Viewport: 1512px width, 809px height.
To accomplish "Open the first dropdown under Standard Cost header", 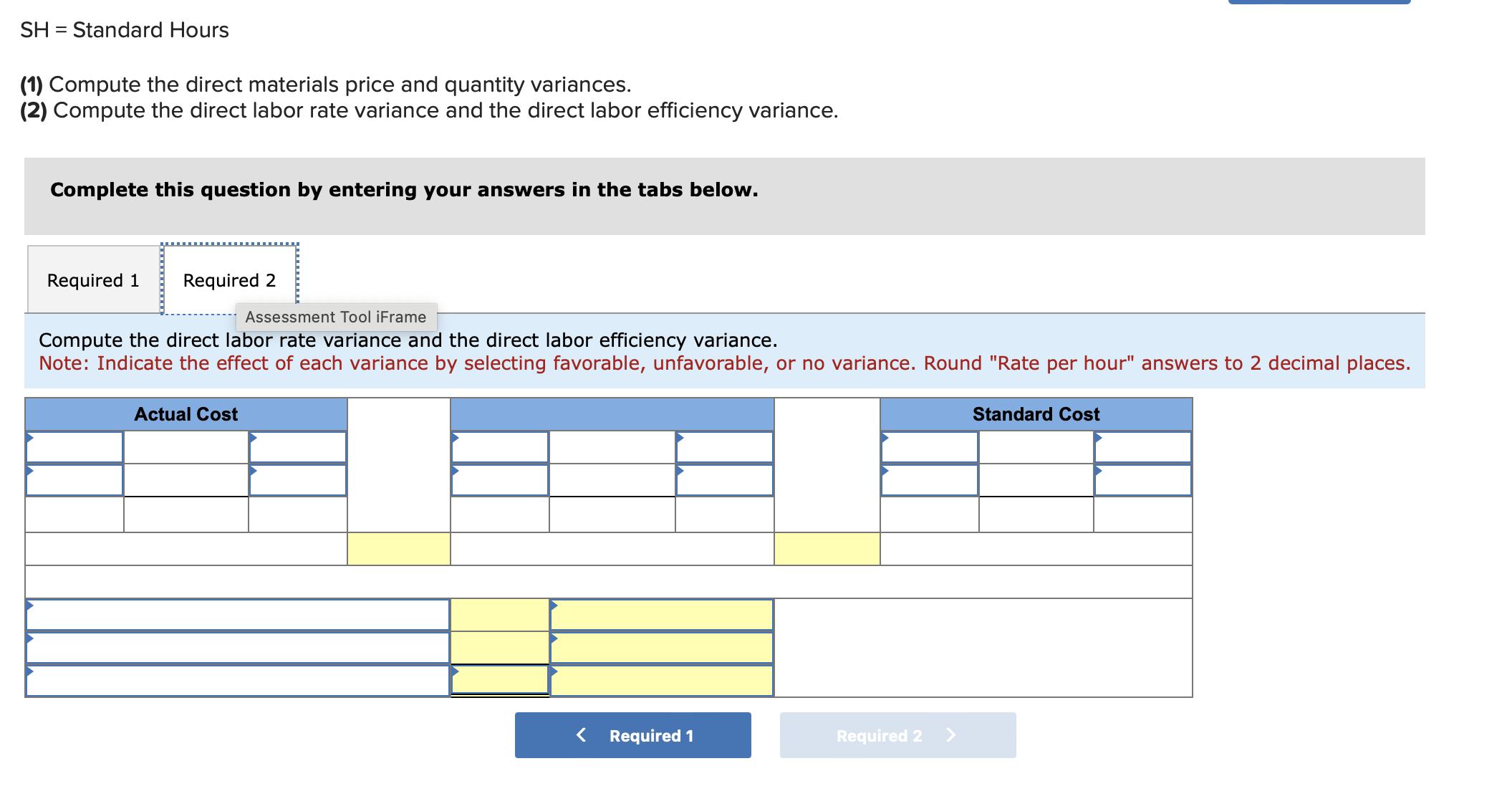I will click(929, 448).
